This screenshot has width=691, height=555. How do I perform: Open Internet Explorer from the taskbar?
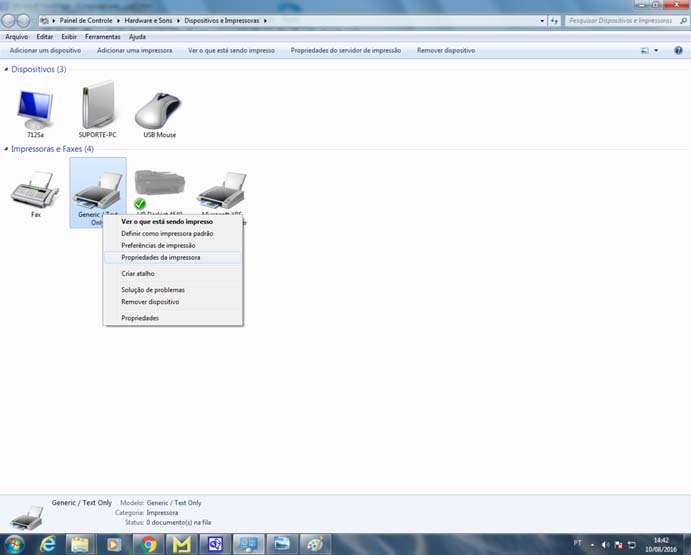tap(47, 544)
